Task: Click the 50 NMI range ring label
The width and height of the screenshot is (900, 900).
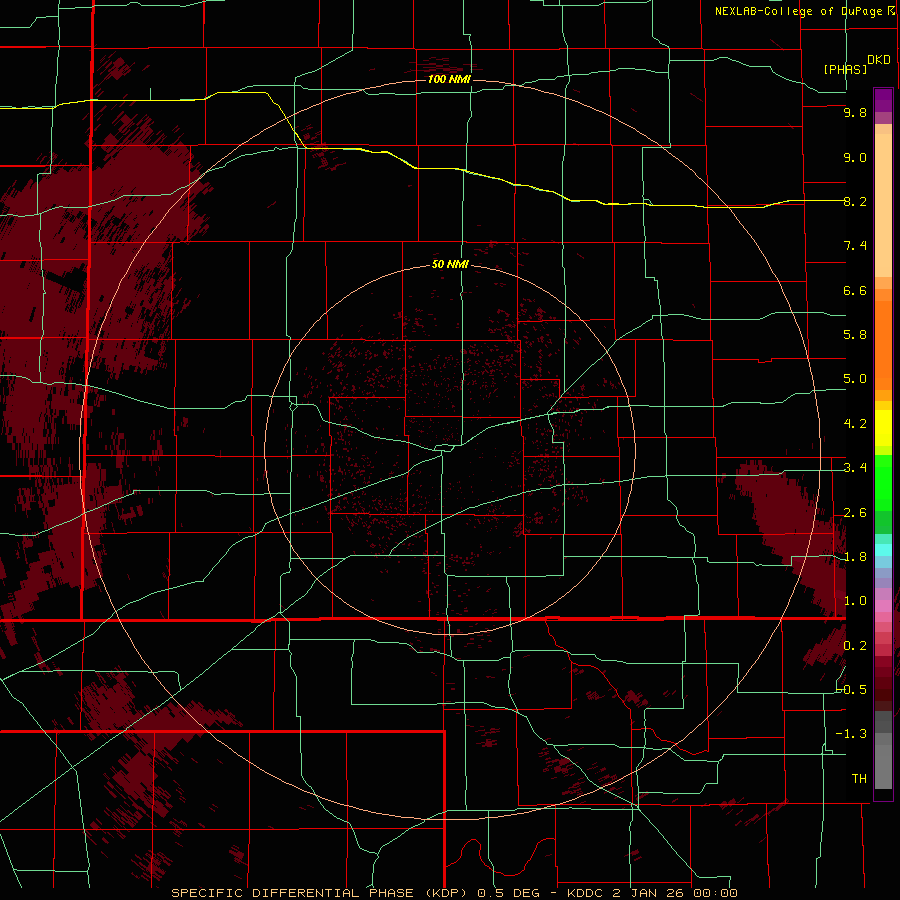Action: (450, 264)
